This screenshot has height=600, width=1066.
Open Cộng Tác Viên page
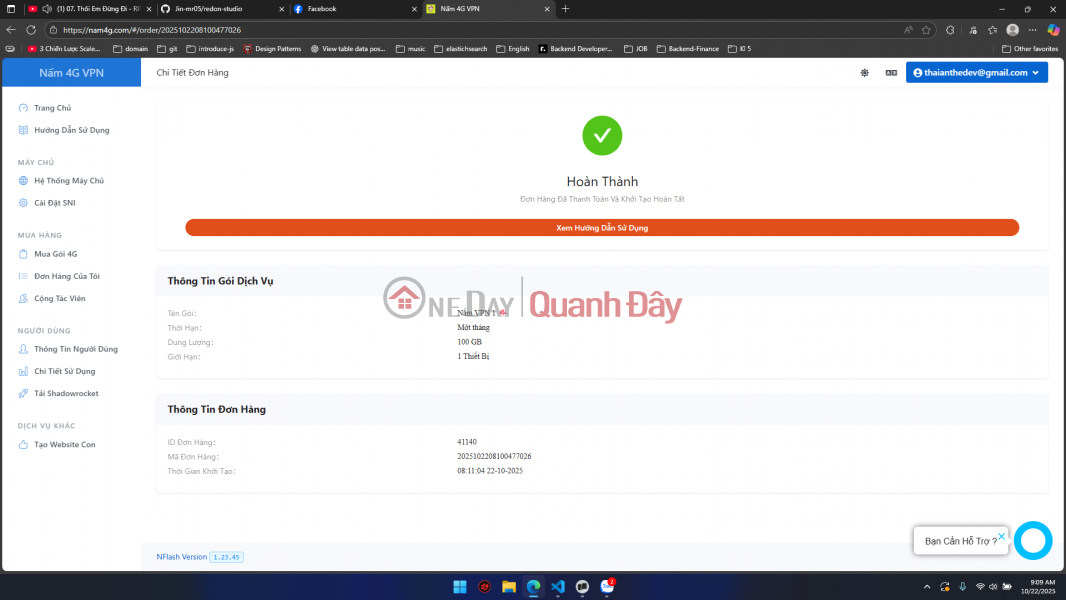point(22,298)
